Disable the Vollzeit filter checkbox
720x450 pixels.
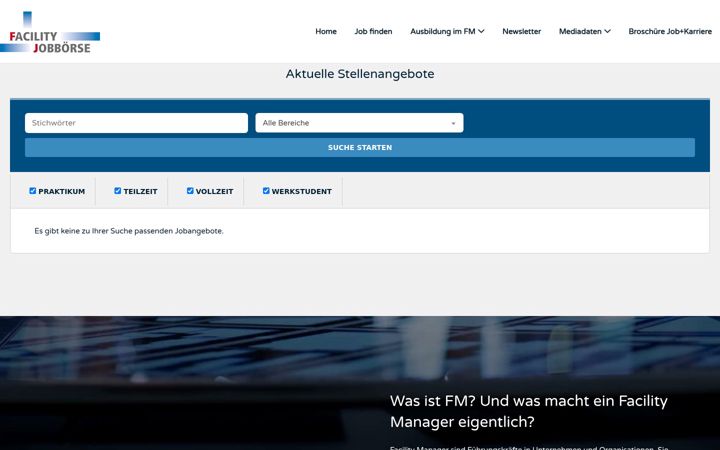tap(190, 191)
